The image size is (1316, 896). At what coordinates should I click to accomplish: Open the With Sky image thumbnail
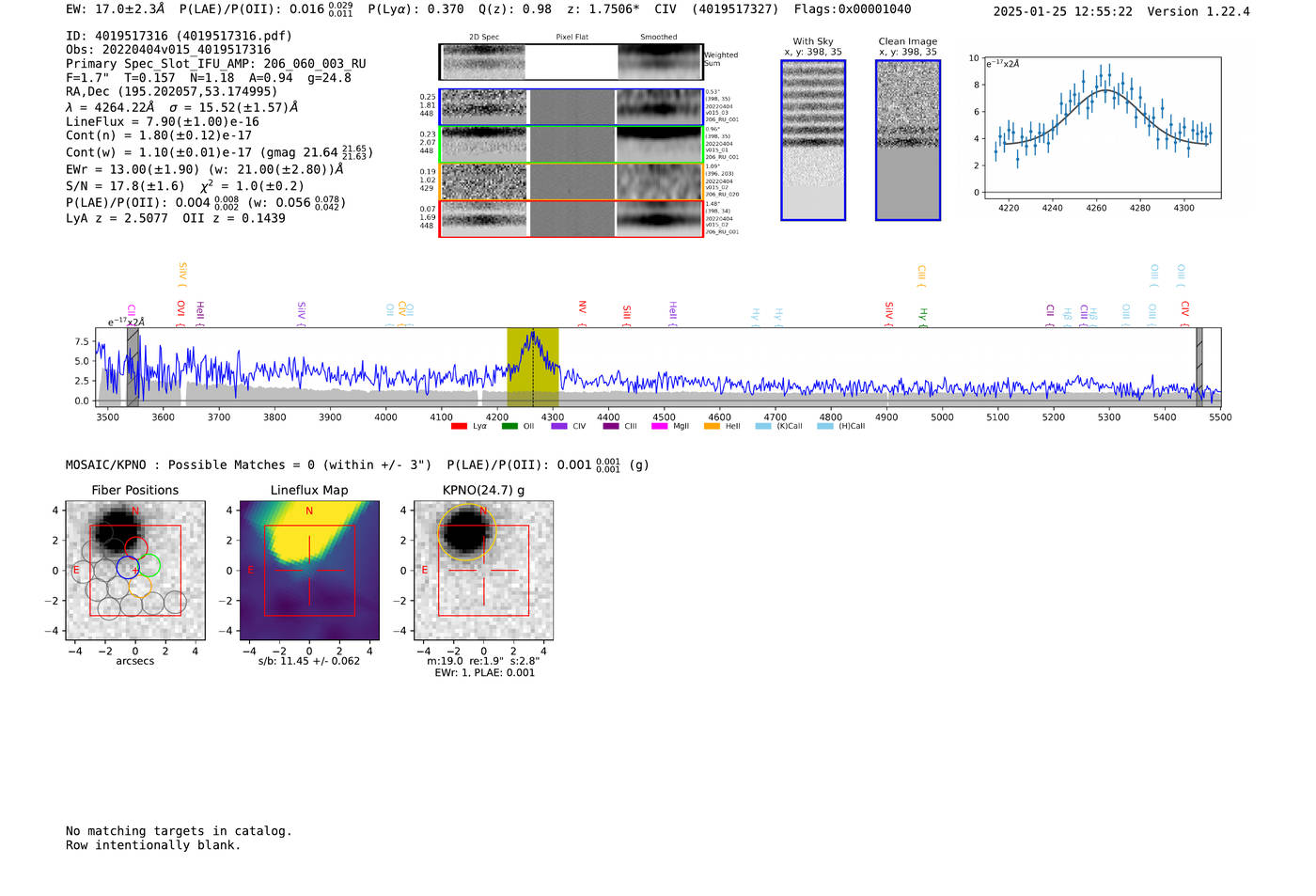pyautogui.click(x=813, y=140)
